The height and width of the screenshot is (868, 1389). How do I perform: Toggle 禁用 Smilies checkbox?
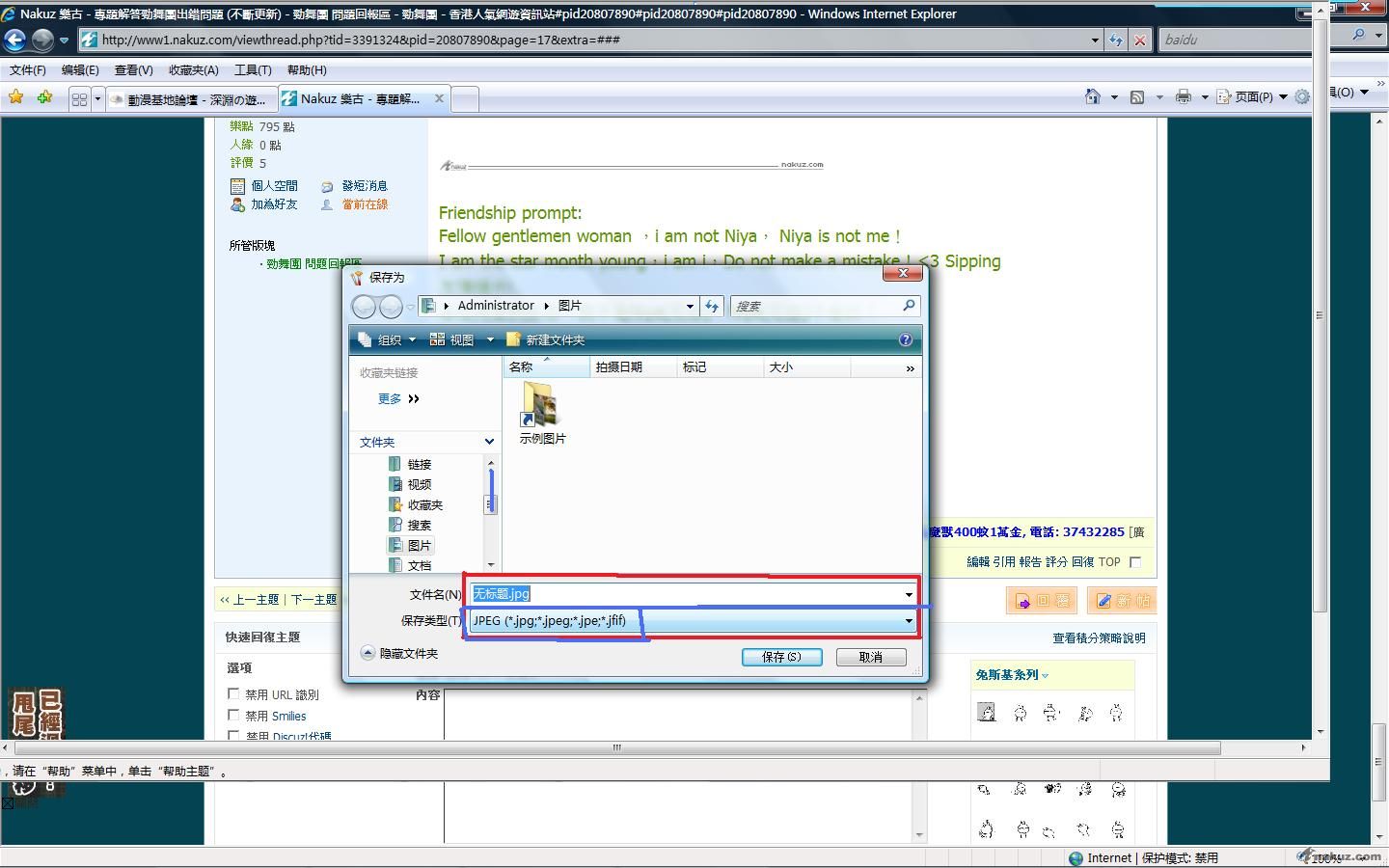[x=233, y=715]
